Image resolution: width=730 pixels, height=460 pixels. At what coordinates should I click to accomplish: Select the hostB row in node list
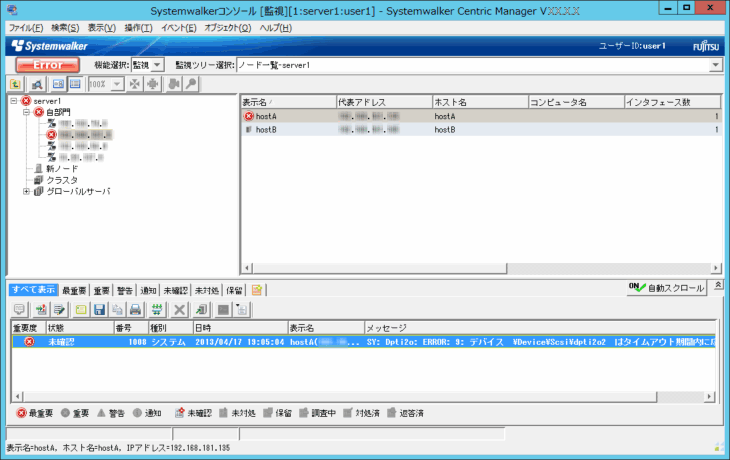click(481, 129)
